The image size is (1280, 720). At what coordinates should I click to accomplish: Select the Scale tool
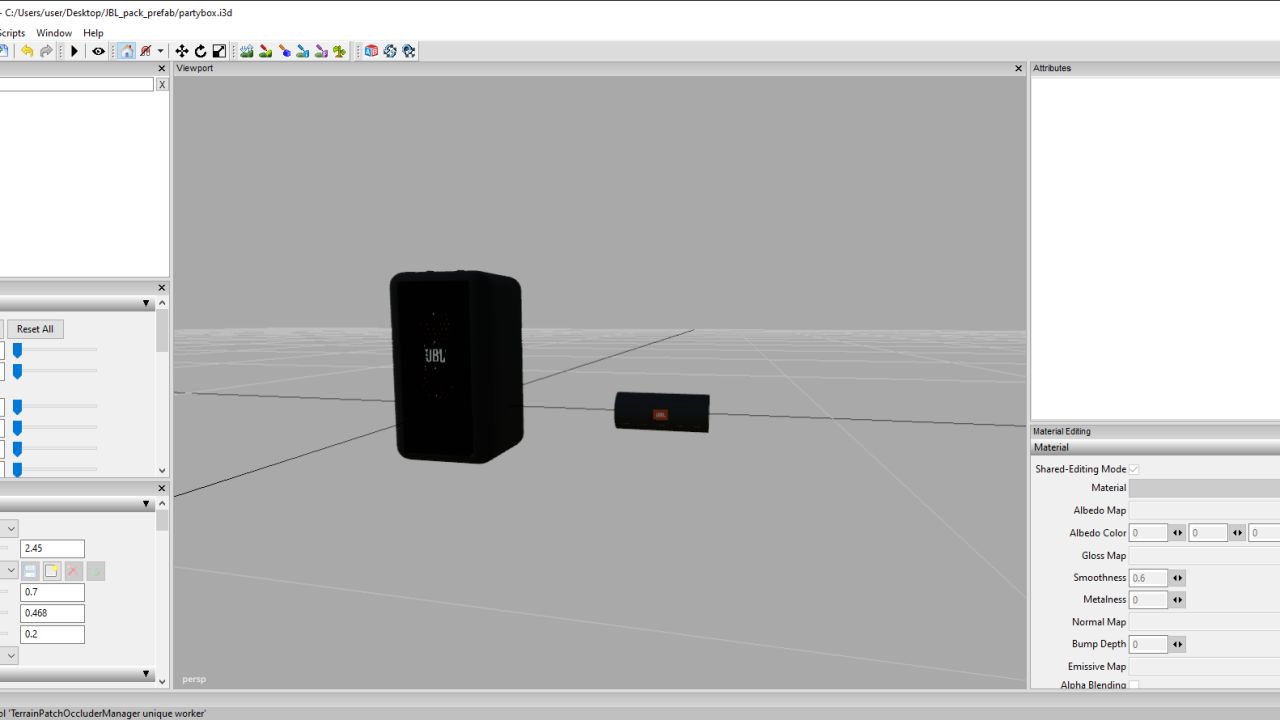[219, 51]
